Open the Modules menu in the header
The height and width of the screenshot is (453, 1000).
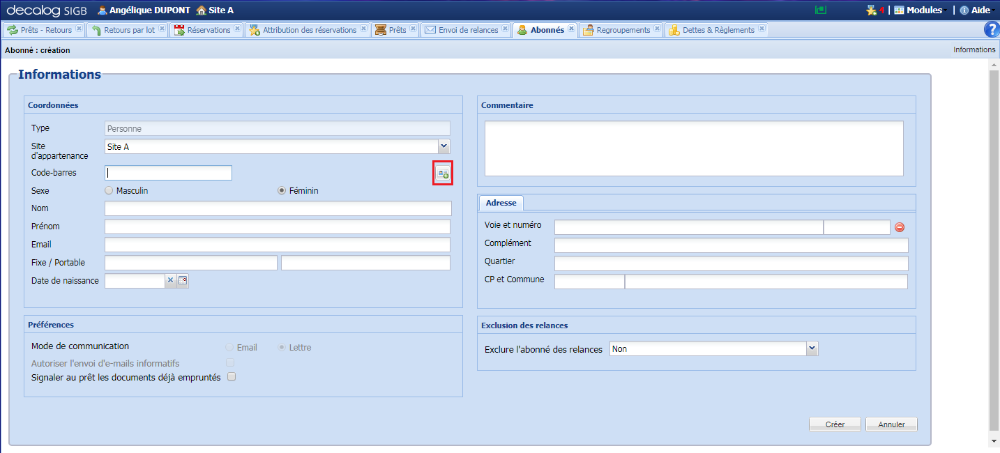click(917, 9)
